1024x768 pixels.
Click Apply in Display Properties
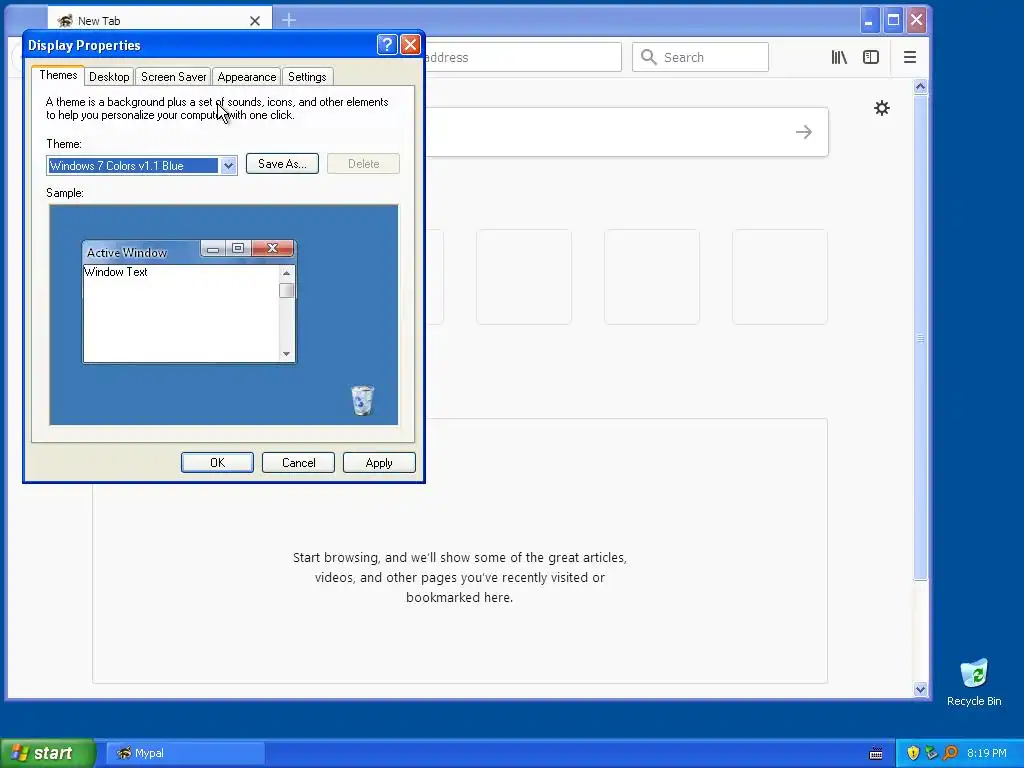379,462
